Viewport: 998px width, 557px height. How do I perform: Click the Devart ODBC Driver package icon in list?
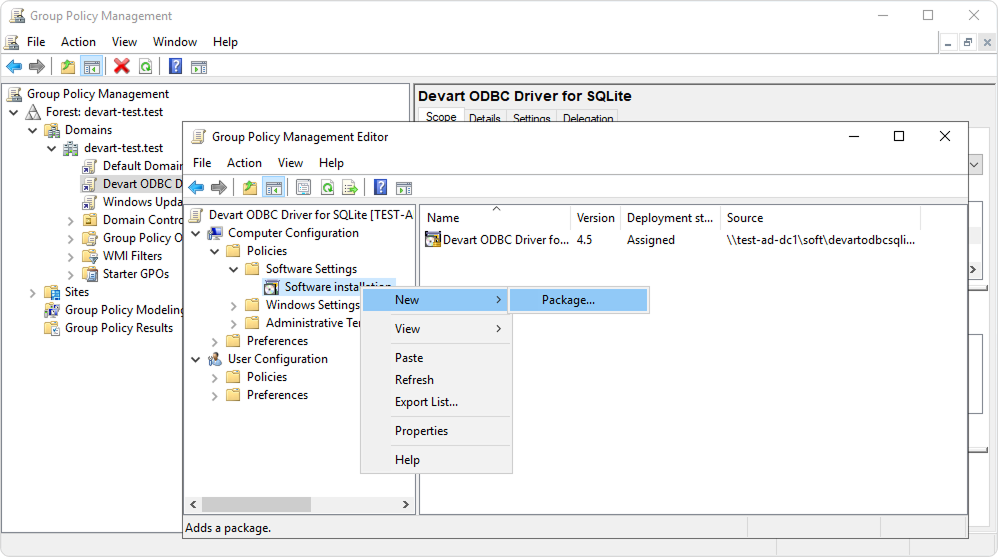point(433,239)
